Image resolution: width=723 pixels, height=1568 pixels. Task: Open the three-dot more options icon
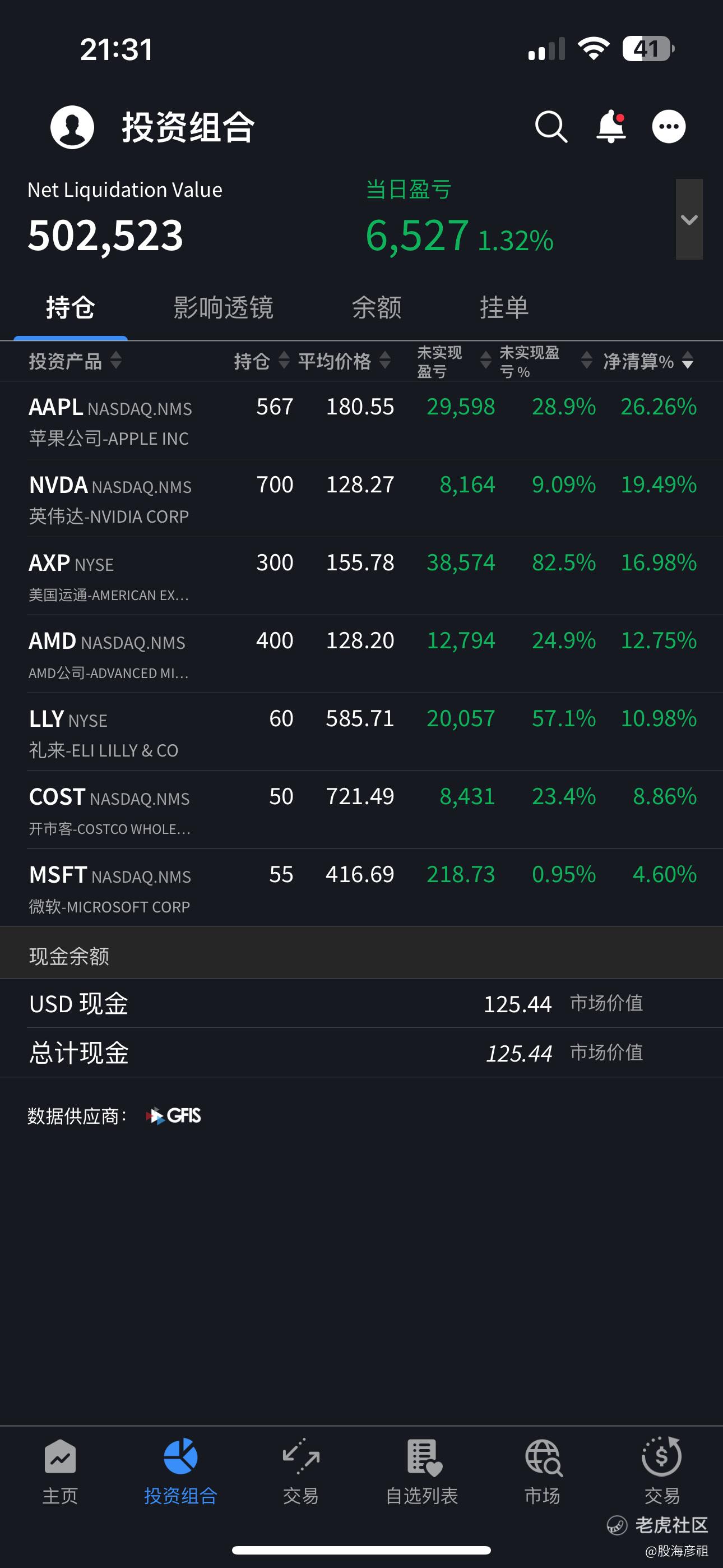tap(669, 127)
